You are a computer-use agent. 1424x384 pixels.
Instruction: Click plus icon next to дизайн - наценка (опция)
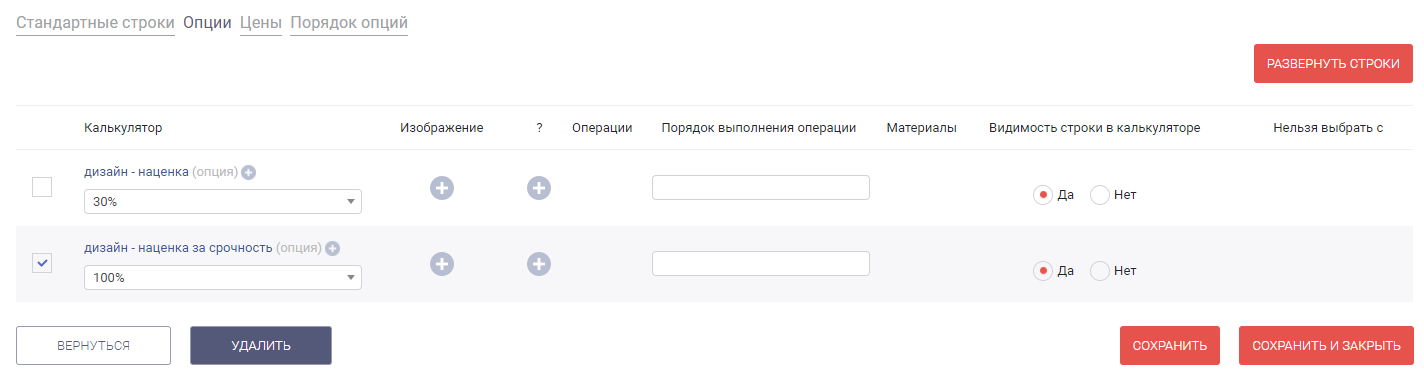click(249, 172)
